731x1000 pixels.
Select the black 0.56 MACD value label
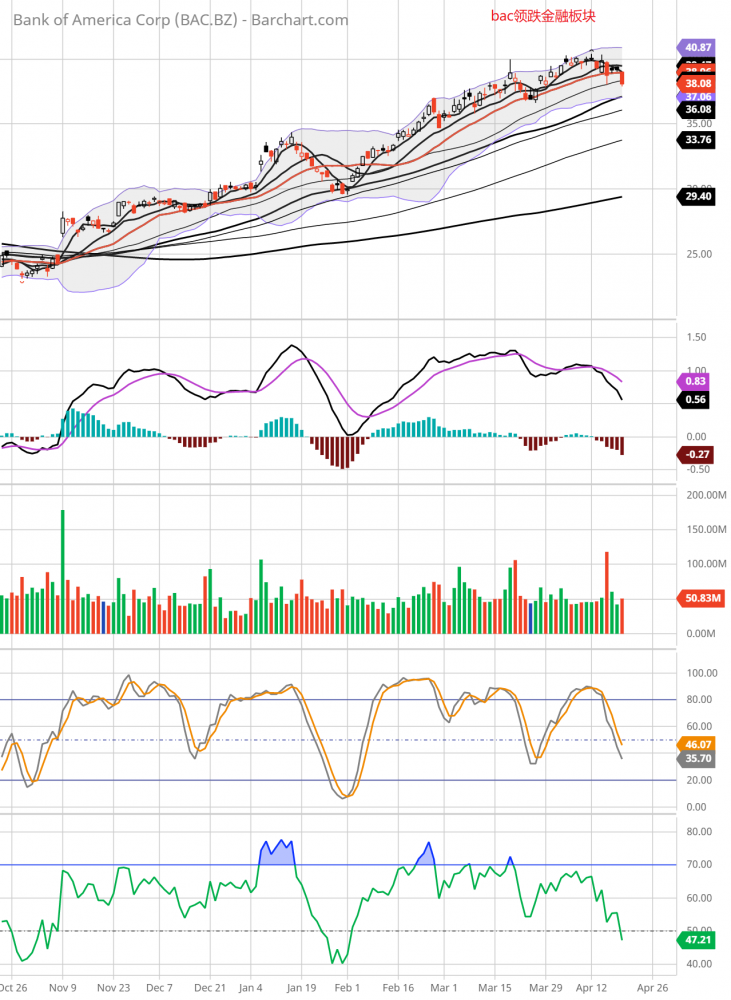(696, 399)
